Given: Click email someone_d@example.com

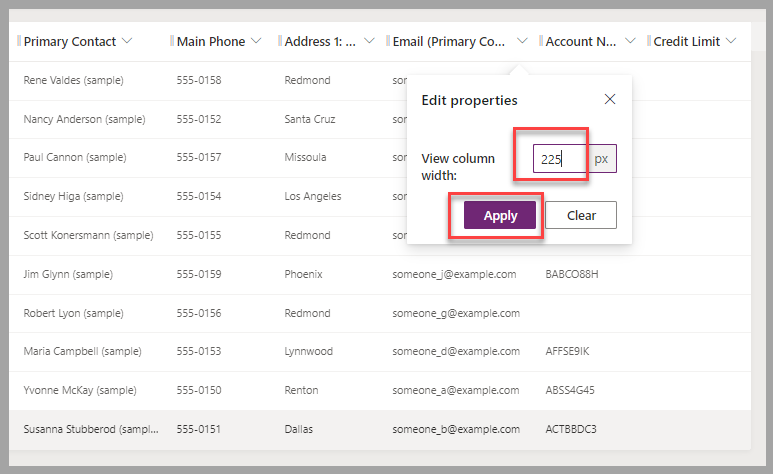Looking at the screenshot, I should click(456, 351).
